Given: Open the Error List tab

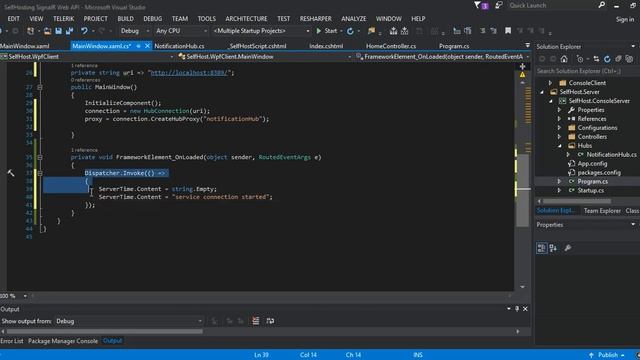Looking at the screenshot, I should click(12, 341).
